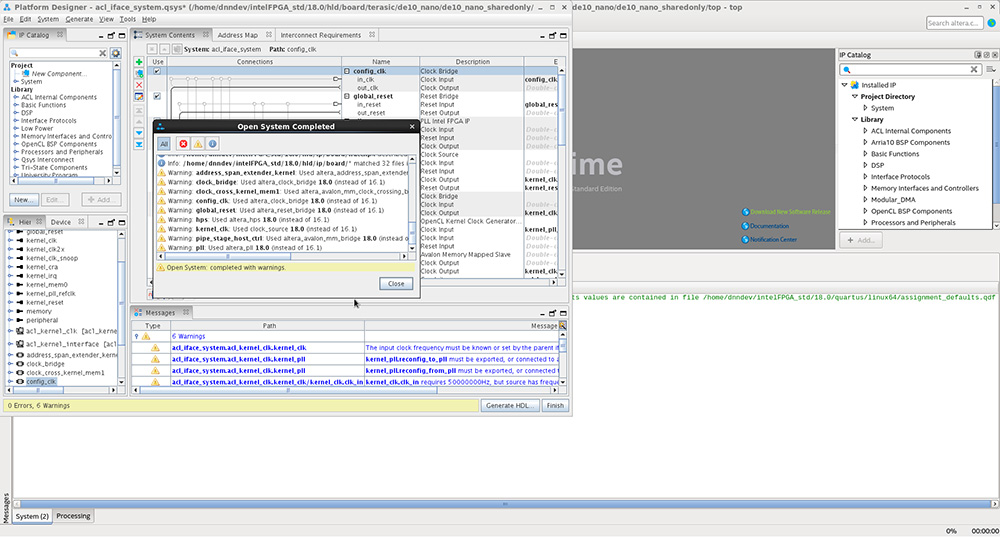Click the Add... button in Quartus IP Catalog

(x=861, y=240)
